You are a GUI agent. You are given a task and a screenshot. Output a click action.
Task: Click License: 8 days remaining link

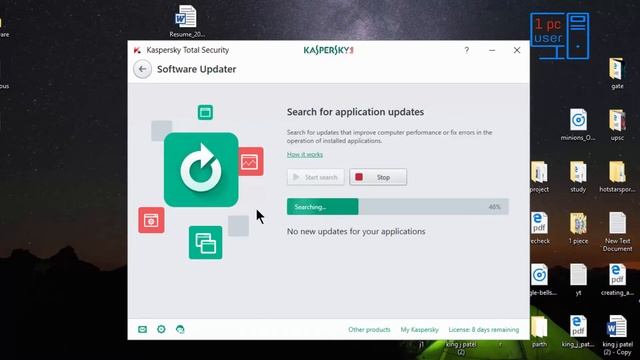pos(484,329)
